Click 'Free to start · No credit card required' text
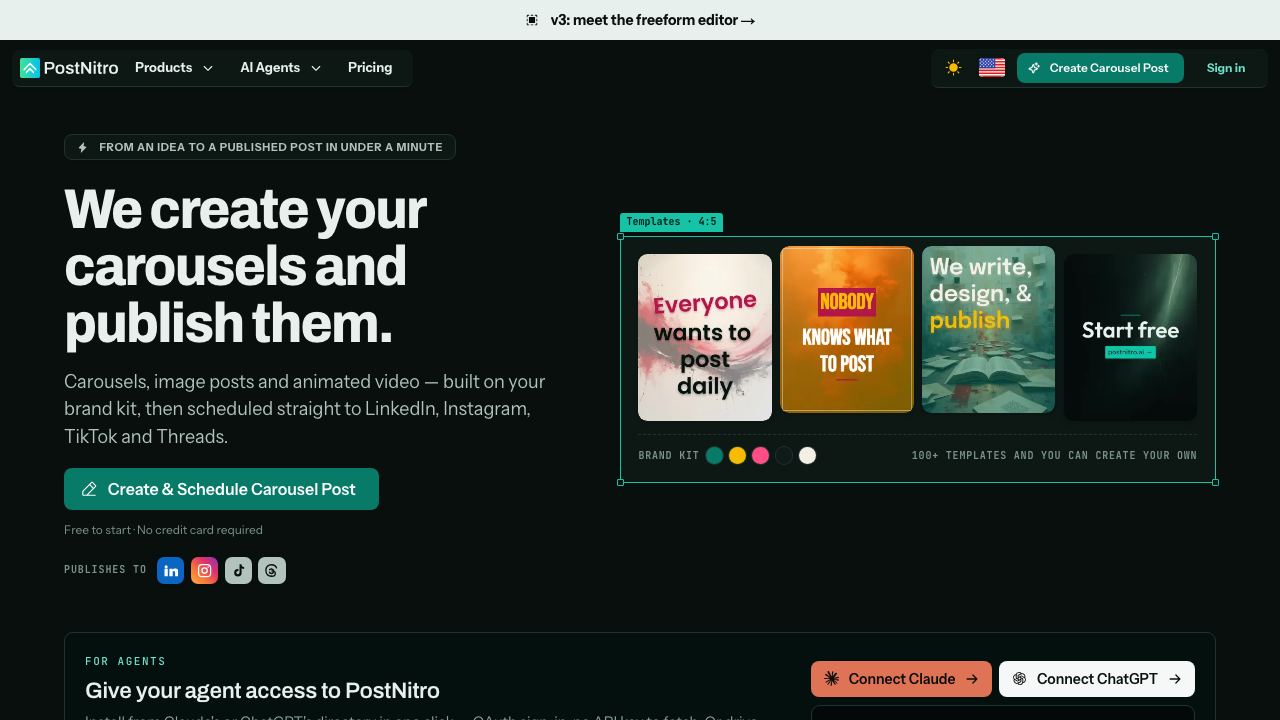 coord(163,530)
